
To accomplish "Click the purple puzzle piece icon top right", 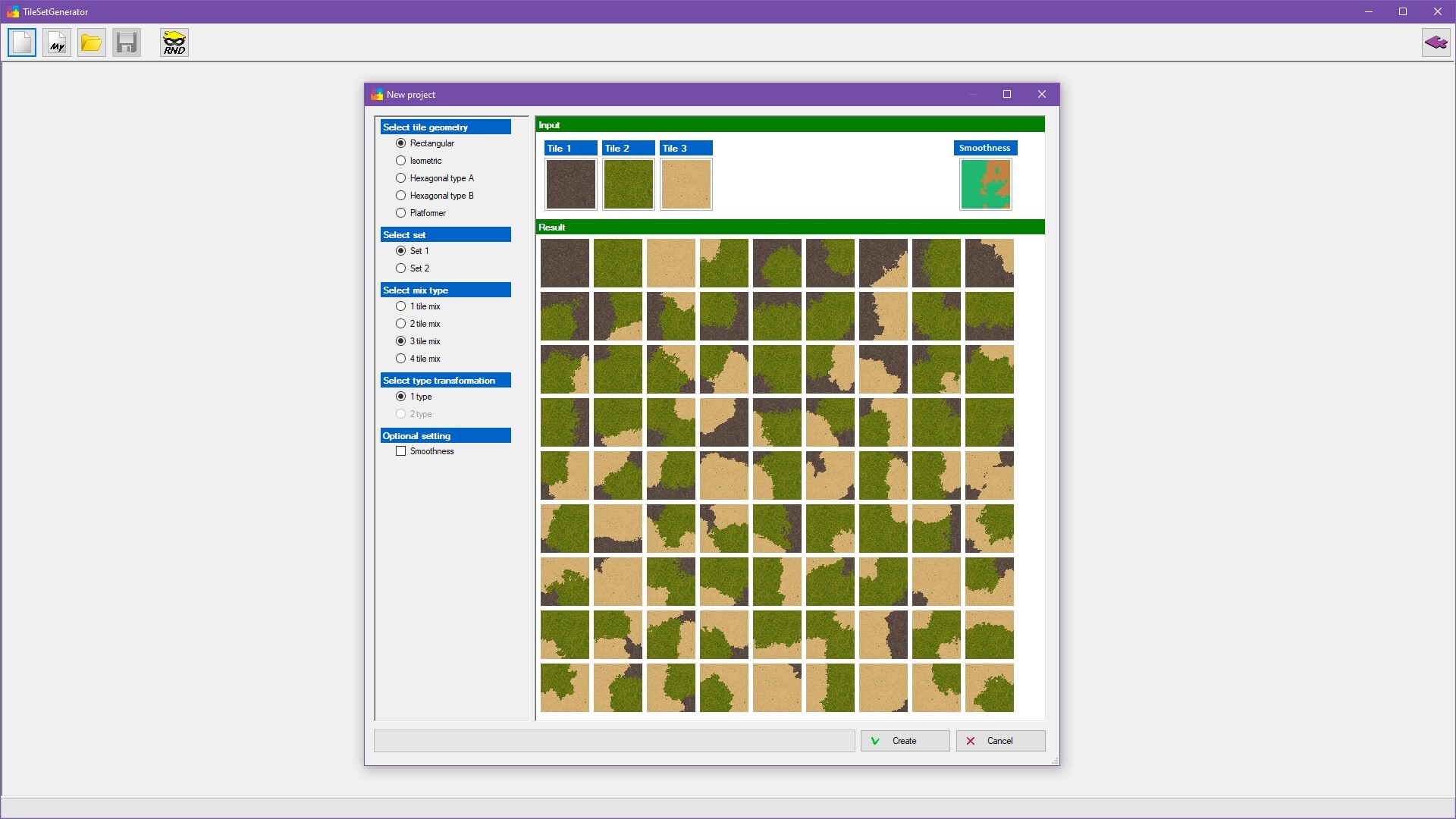I will pyautogui.click(x=1436, y=42).
